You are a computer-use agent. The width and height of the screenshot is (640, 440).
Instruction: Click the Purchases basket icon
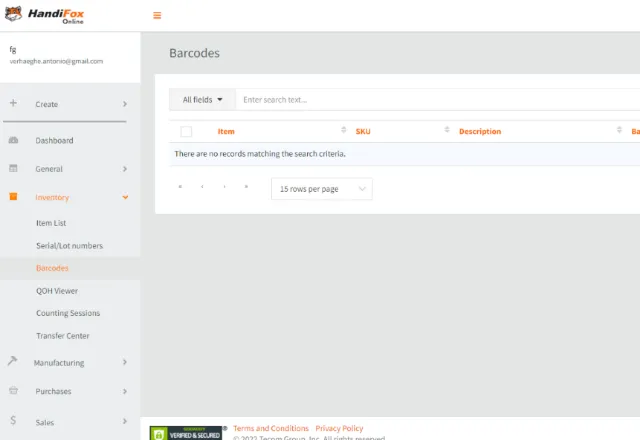13,391
